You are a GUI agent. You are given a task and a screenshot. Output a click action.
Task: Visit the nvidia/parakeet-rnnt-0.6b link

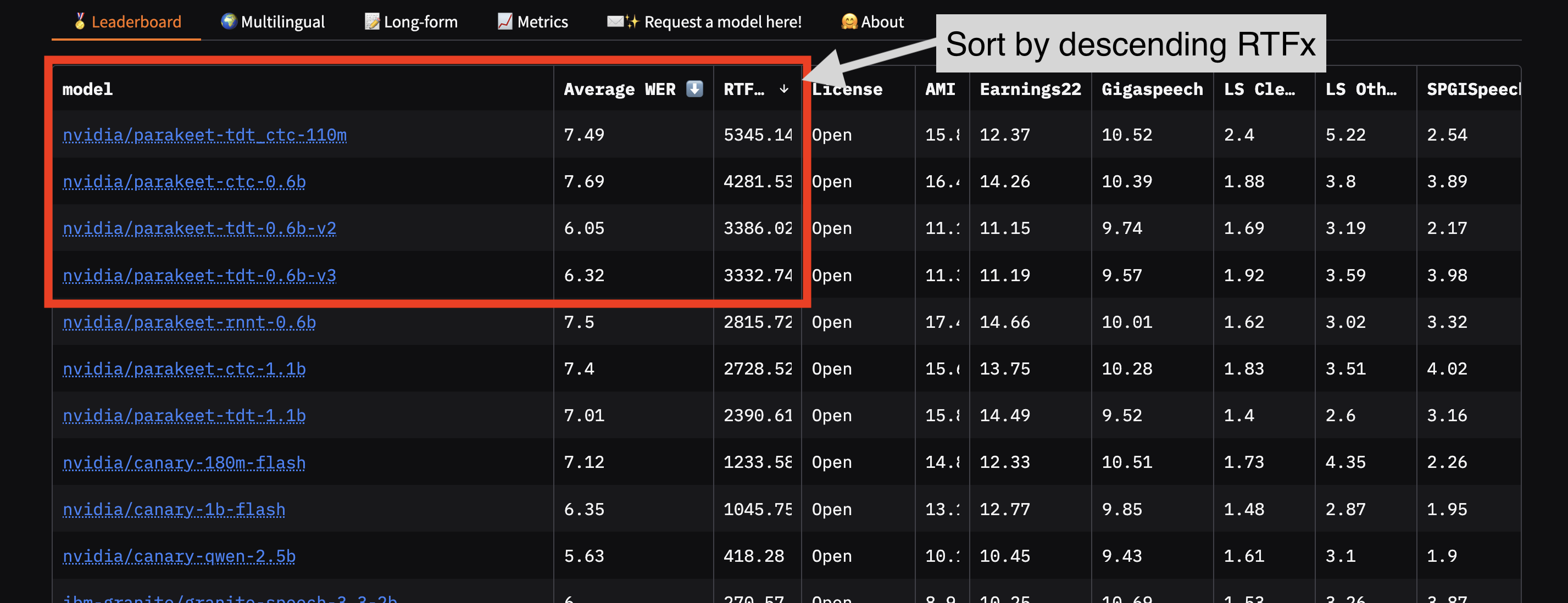[x=188, y=322]
